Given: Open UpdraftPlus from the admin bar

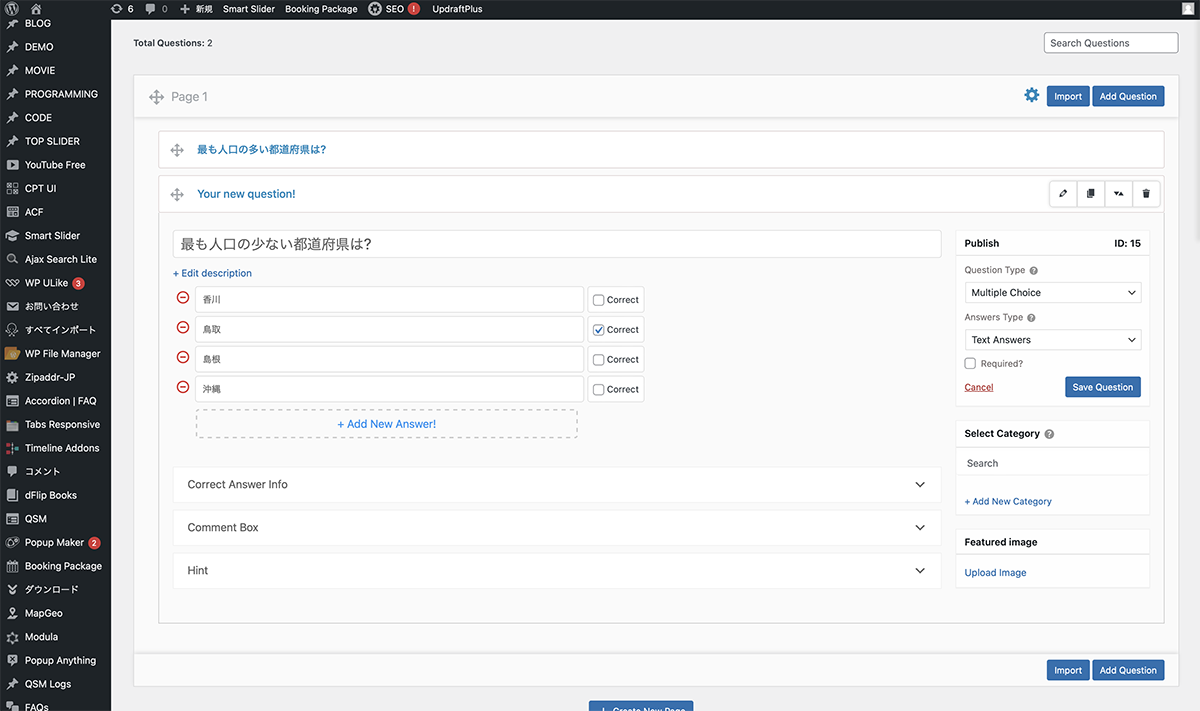Looking at the screenshot, I should 459,9.
